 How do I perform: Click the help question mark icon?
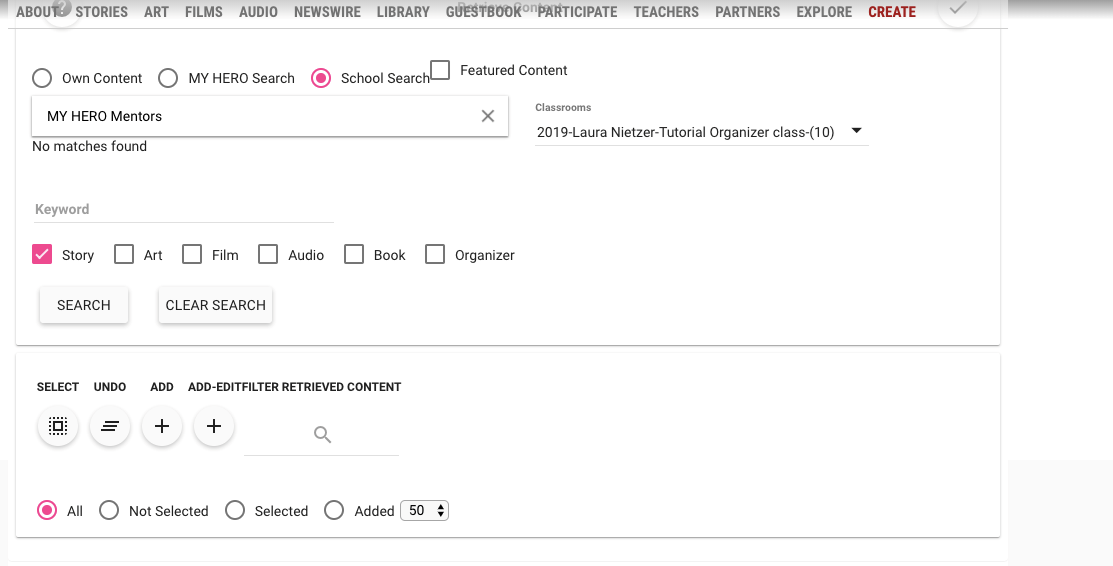click(x=62, y=9)
